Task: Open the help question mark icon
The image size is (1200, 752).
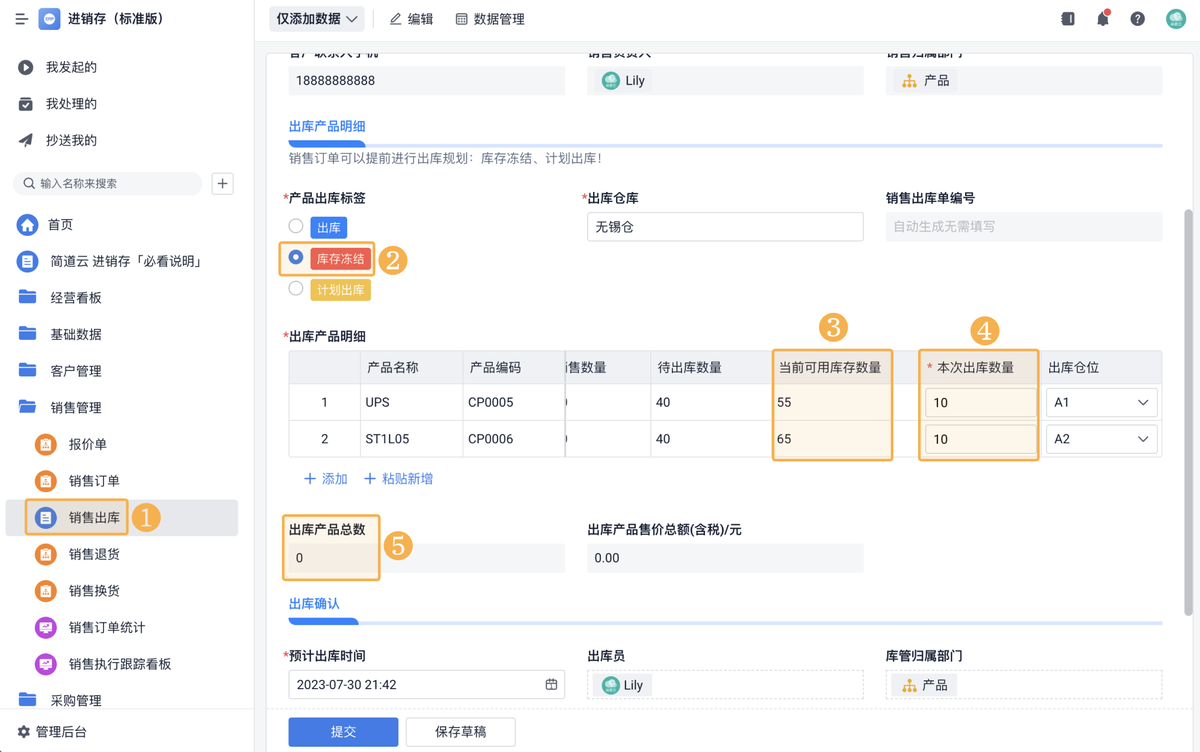Action: tap(1137, 19)
